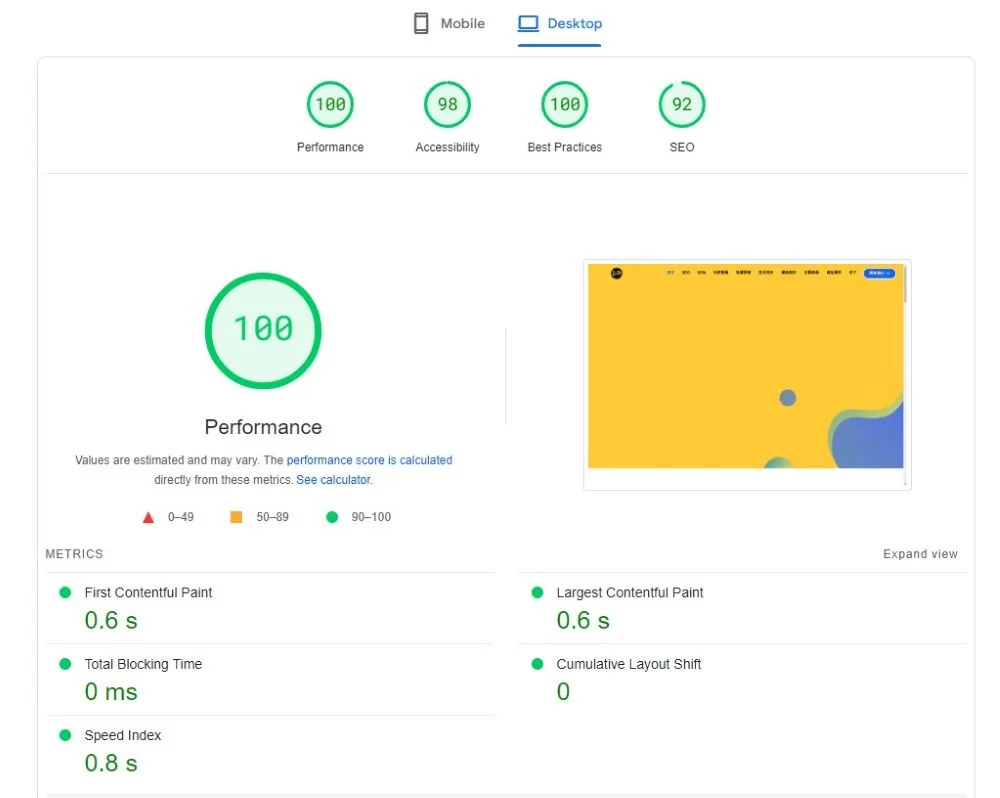Click the large Performance 100 gauge
1000x798 pixels.
tap(263, 330)
